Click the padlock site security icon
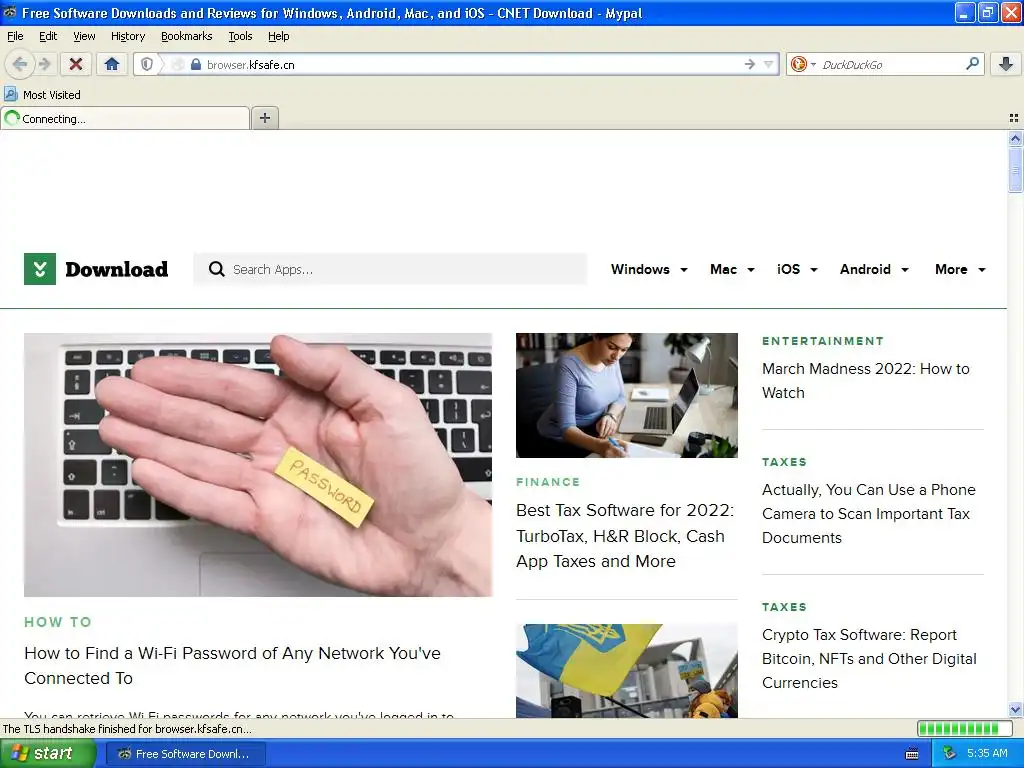This screenshot has width=1024, height=768. [195, 64]
